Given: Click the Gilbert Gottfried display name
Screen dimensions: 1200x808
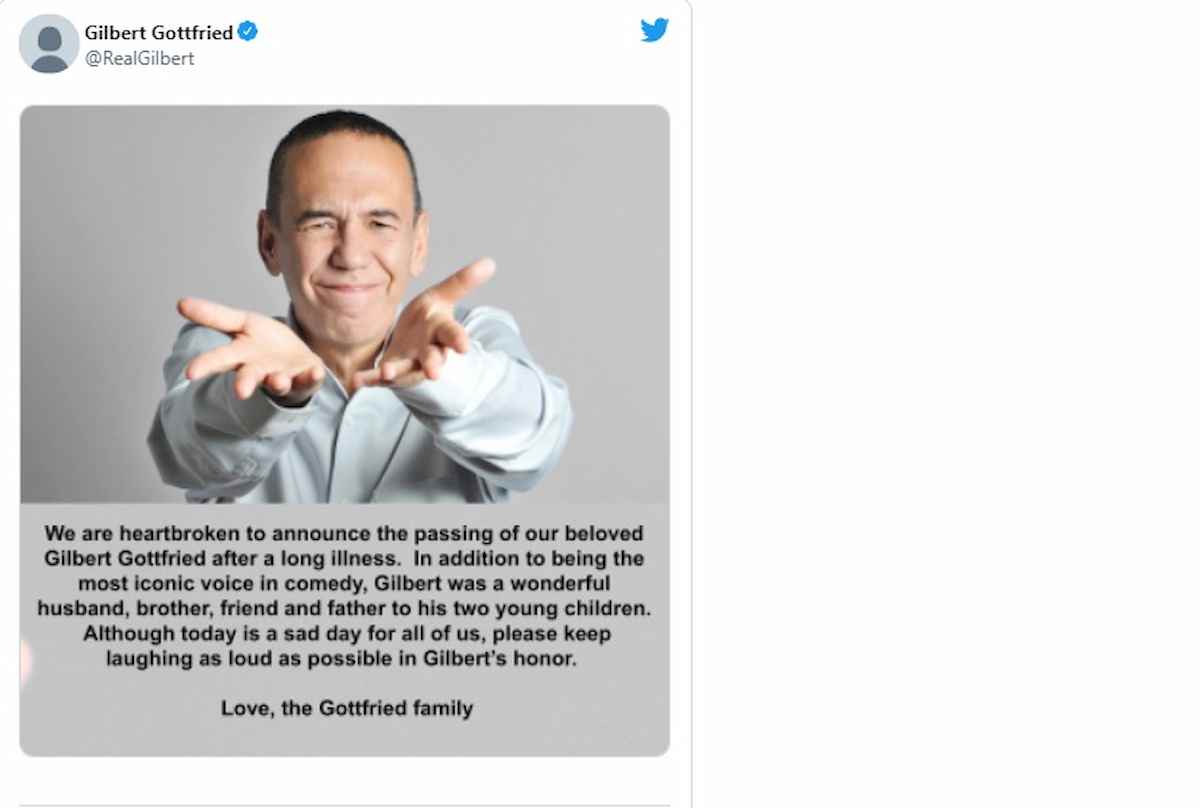Looking at the screenshot, I should 160,31.
